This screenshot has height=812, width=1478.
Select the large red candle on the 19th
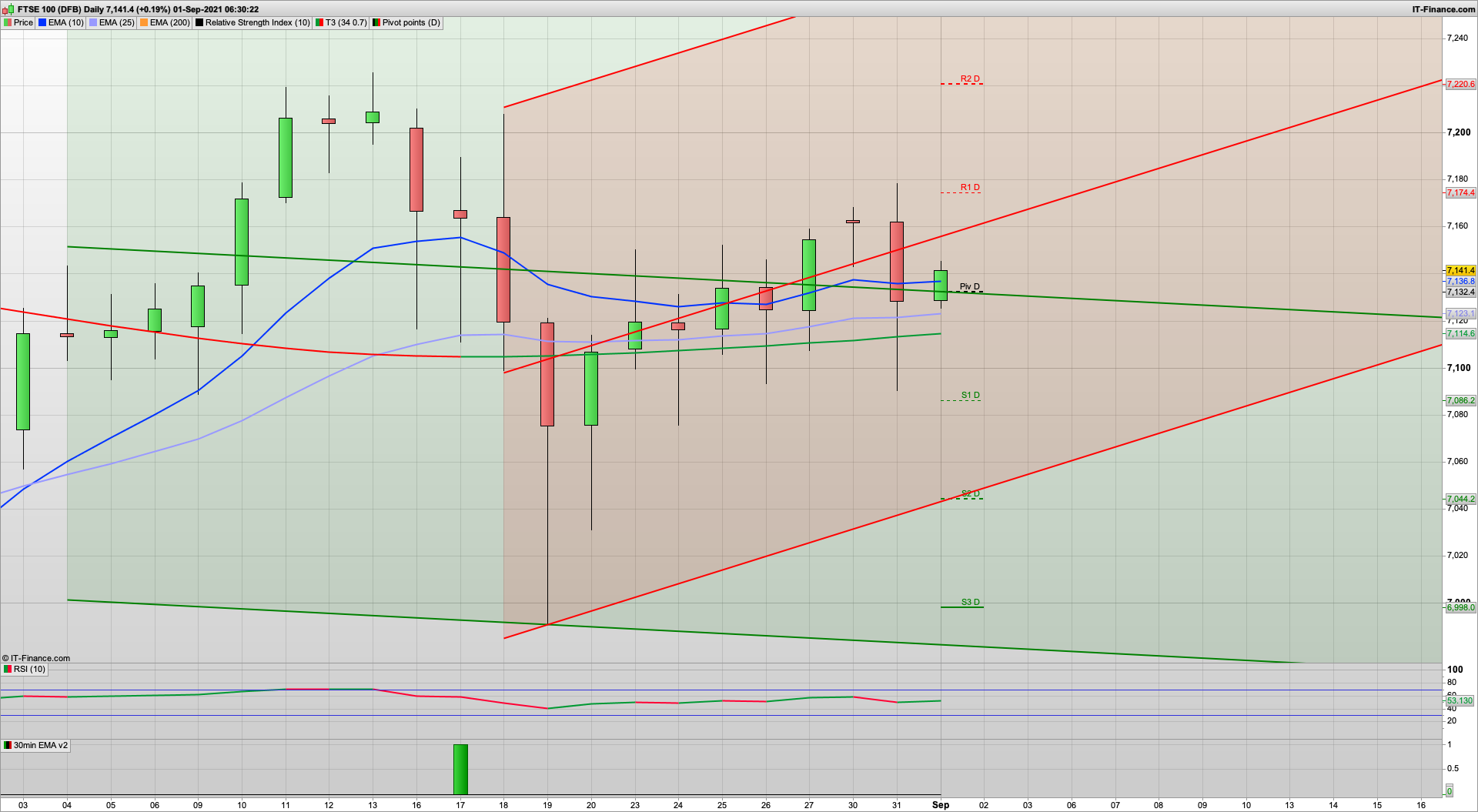[547, 374]
